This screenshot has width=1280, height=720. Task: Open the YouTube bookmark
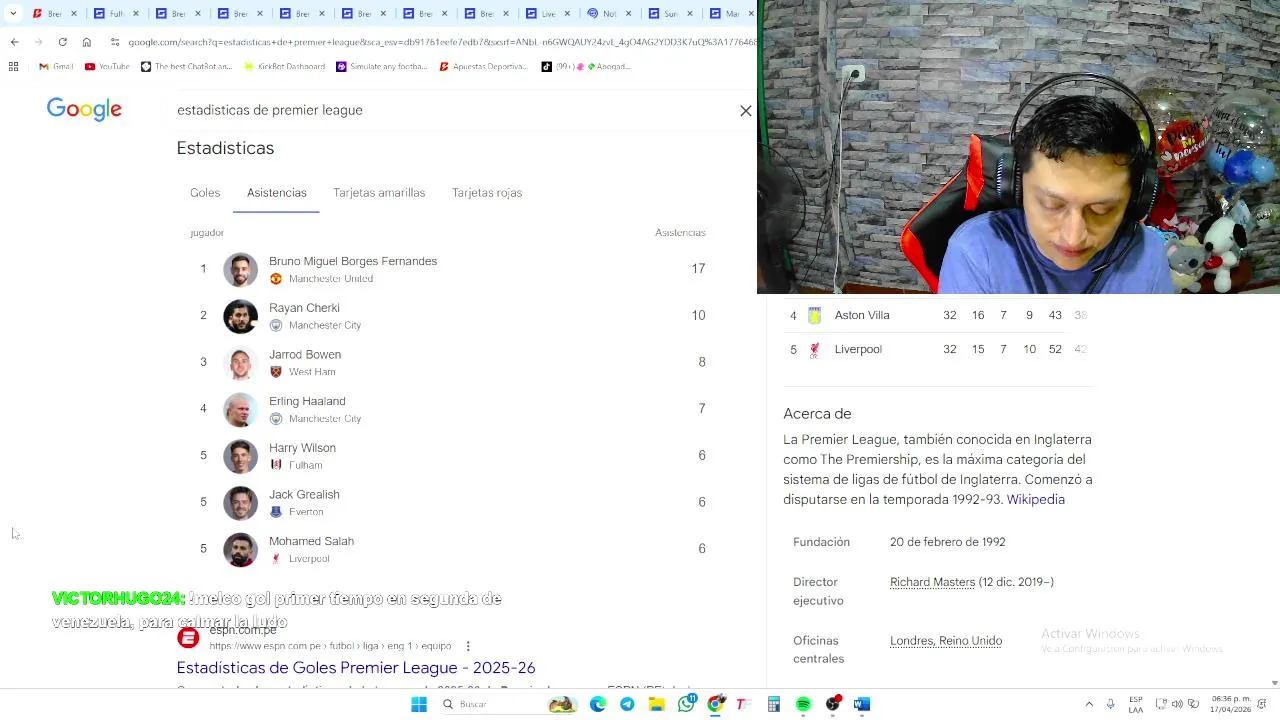pos(107,66)
